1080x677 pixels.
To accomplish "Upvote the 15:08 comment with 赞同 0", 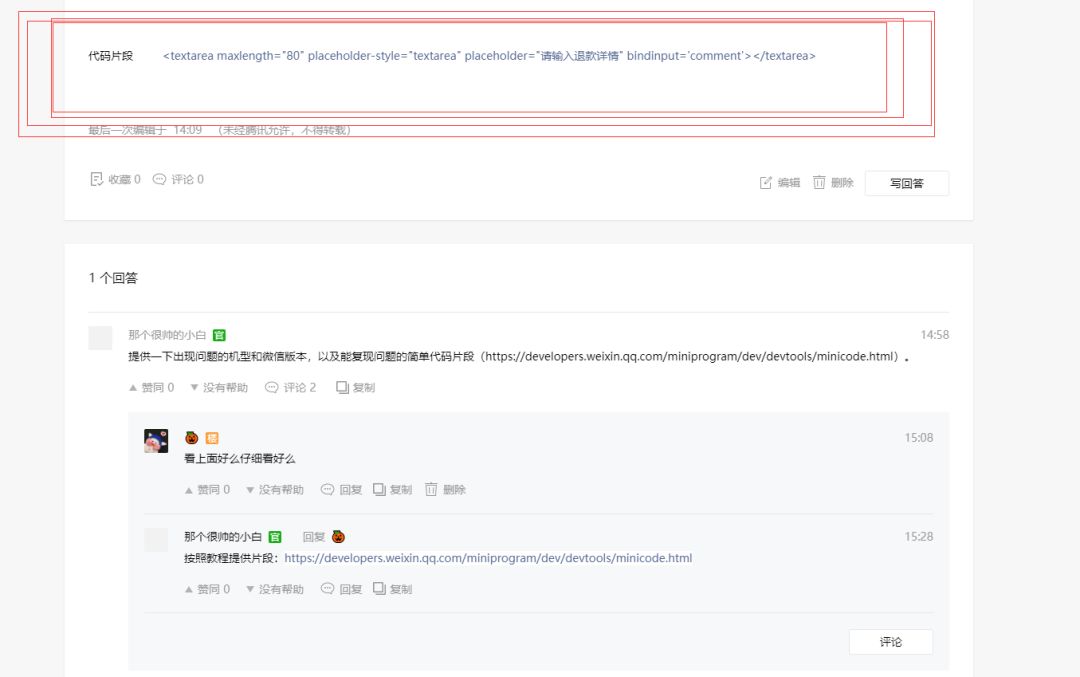I will coord(207,490).
